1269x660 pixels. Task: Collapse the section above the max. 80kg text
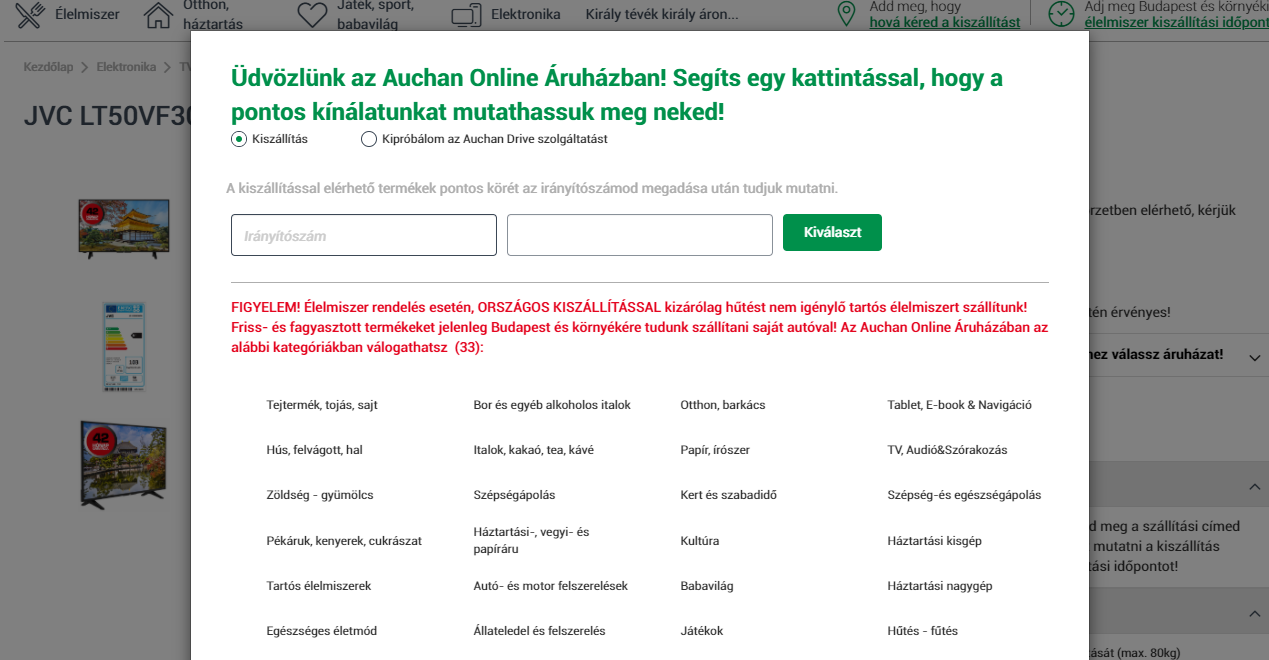pos(1254,614)
